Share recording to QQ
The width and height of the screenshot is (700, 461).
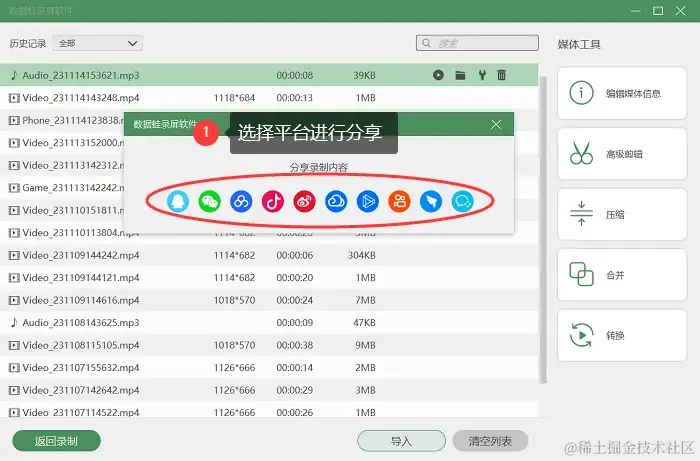[x=178, y=201]
